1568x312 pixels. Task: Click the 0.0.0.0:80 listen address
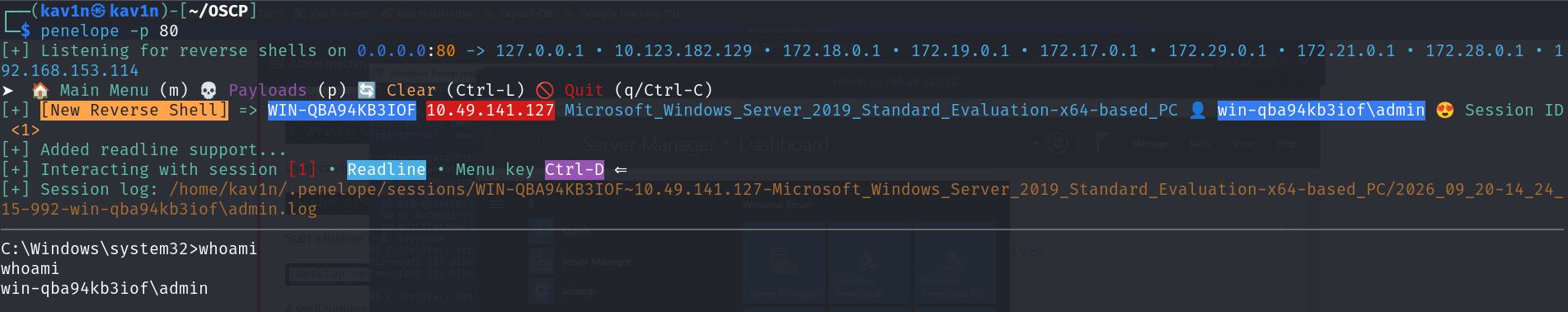[406, 50]
